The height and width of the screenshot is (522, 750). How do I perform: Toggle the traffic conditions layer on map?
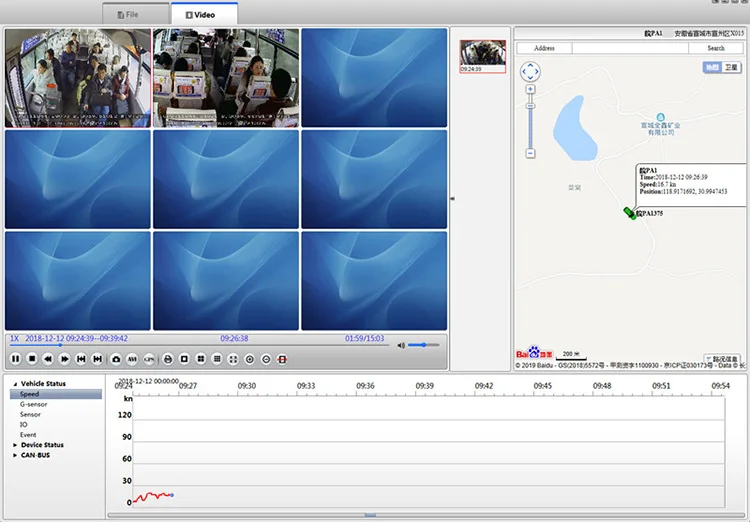click(722, 358)
